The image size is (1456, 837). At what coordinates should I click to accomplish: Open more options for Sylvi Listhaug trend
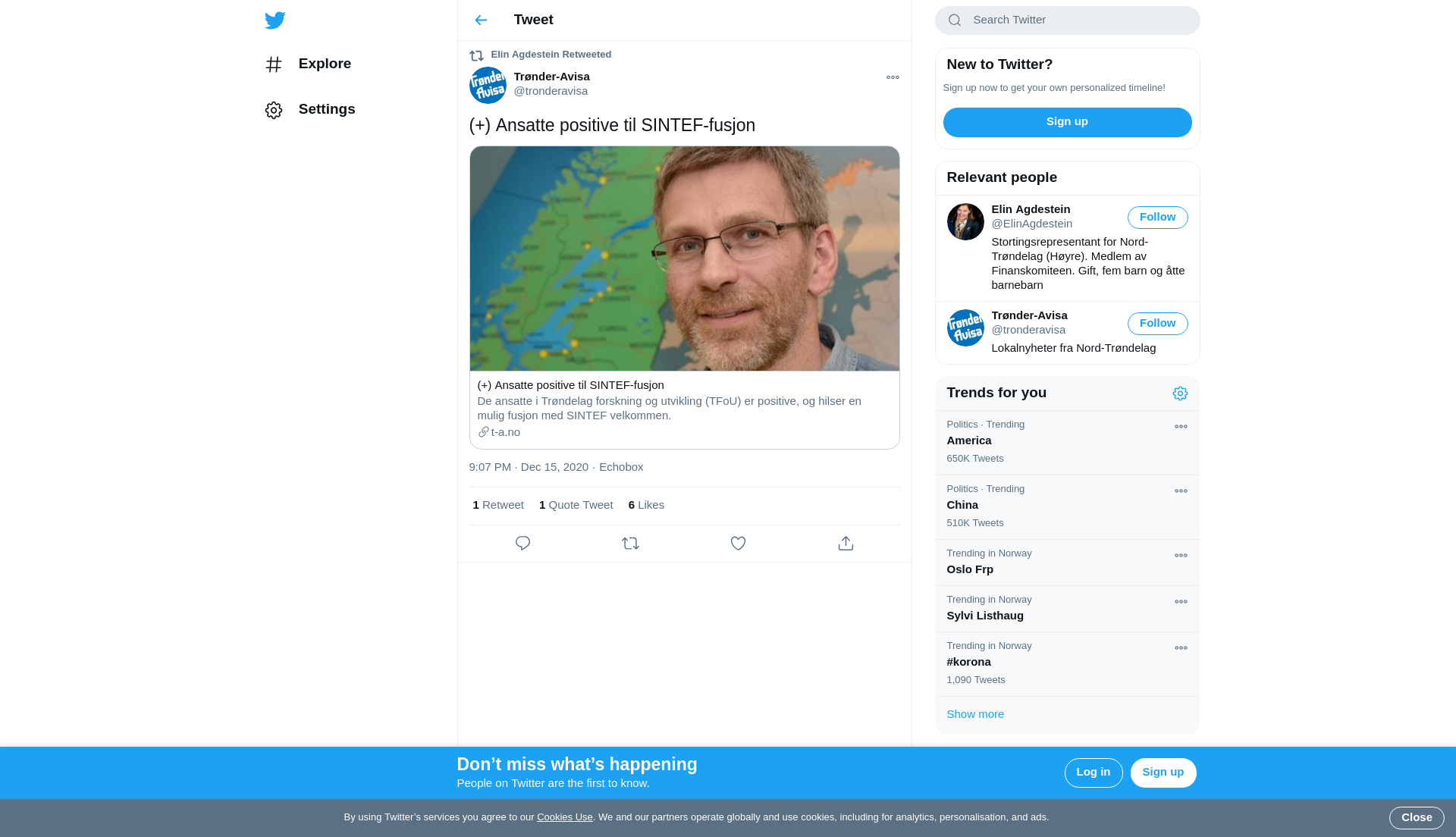1181,602
